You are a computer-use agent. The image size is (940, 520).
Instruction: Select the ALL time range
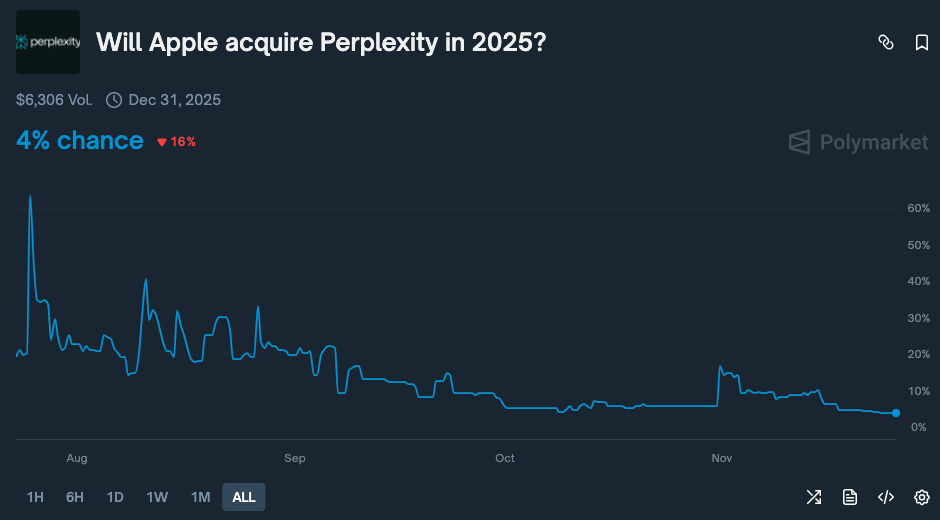tap(244, 497)
